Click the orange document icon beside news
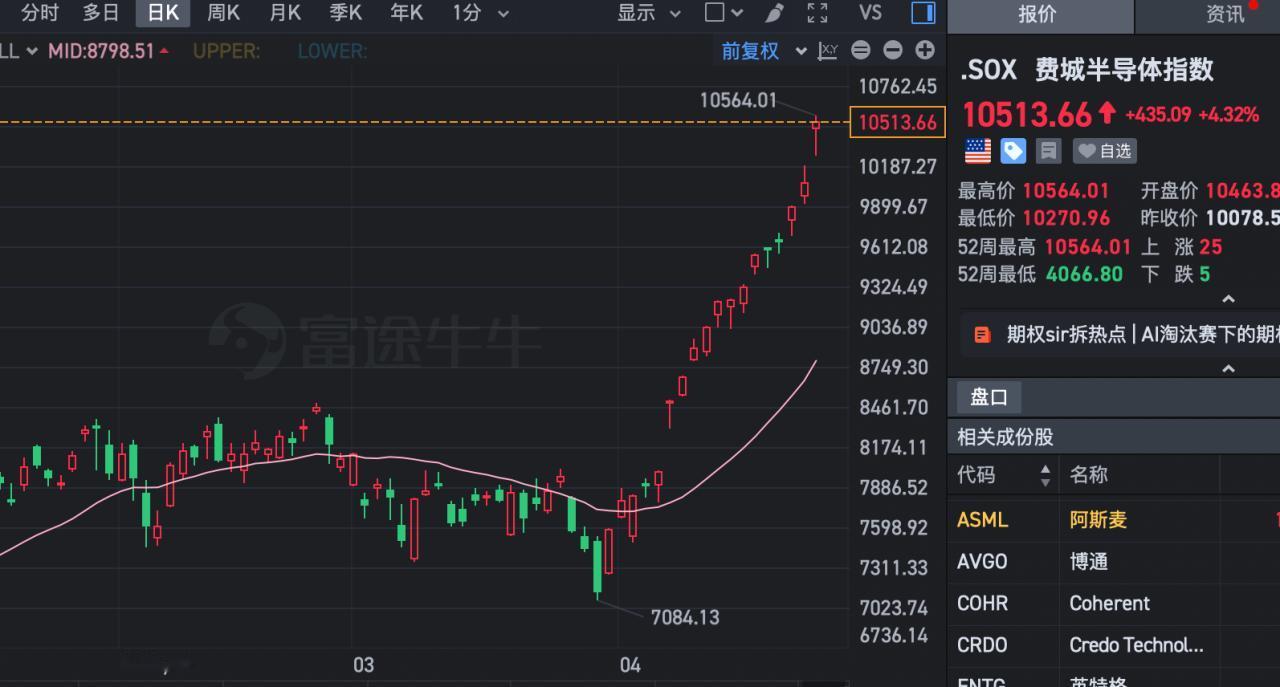The height and width of the screenshot is (687, 1280). [983, 335]
